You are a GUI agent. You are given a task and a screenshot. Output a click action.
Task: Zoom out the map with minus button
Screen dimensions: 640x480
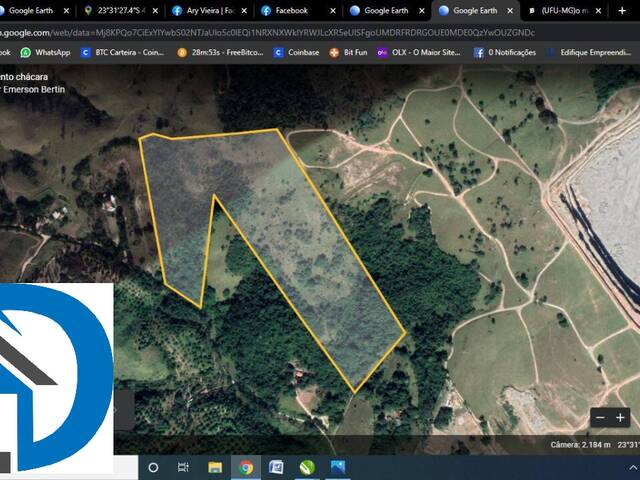pyautogui.click(x=600, y=418)
